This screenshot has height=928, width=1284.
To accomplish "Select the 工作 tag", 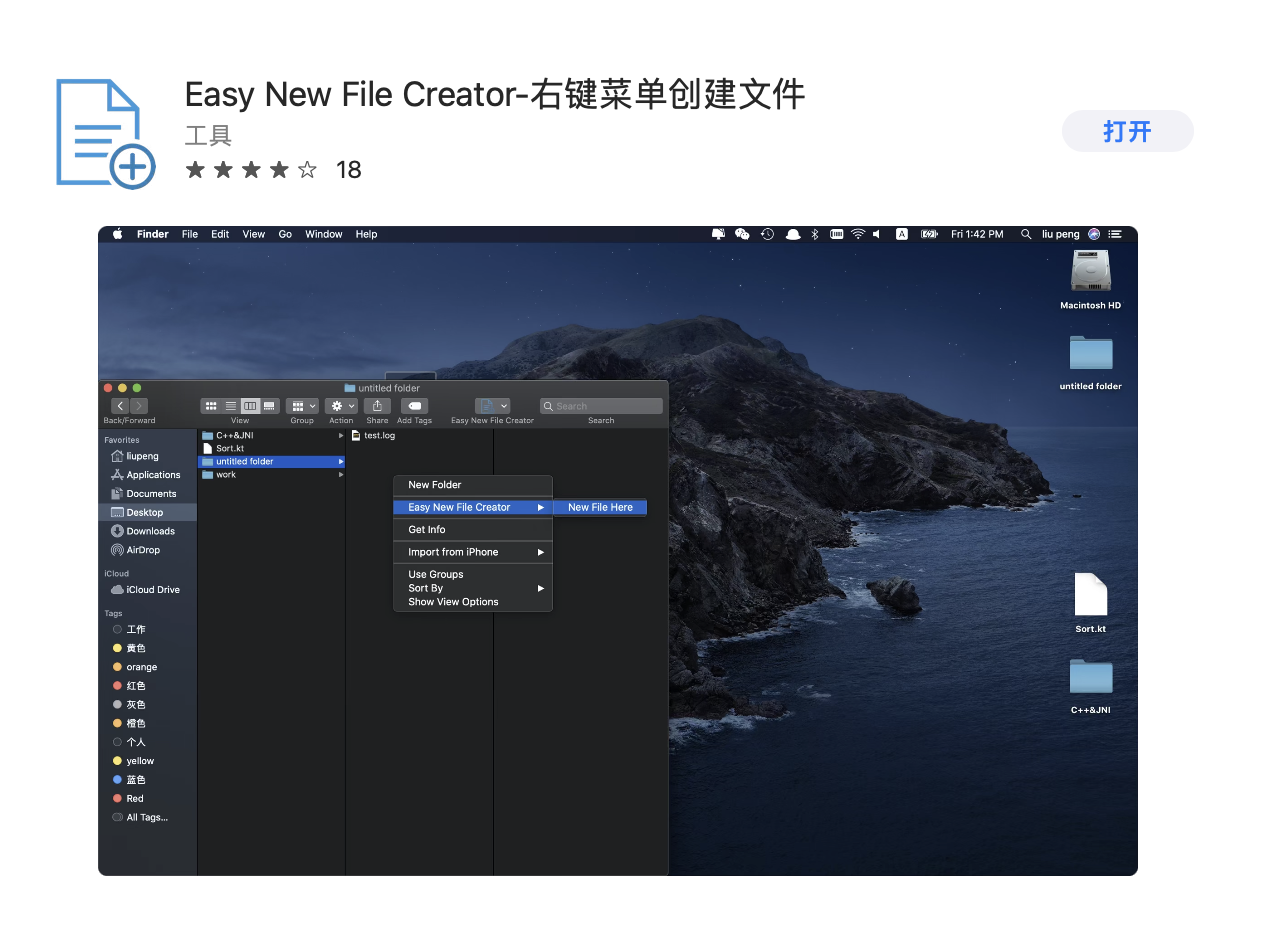I will click(x=148, y=630).
